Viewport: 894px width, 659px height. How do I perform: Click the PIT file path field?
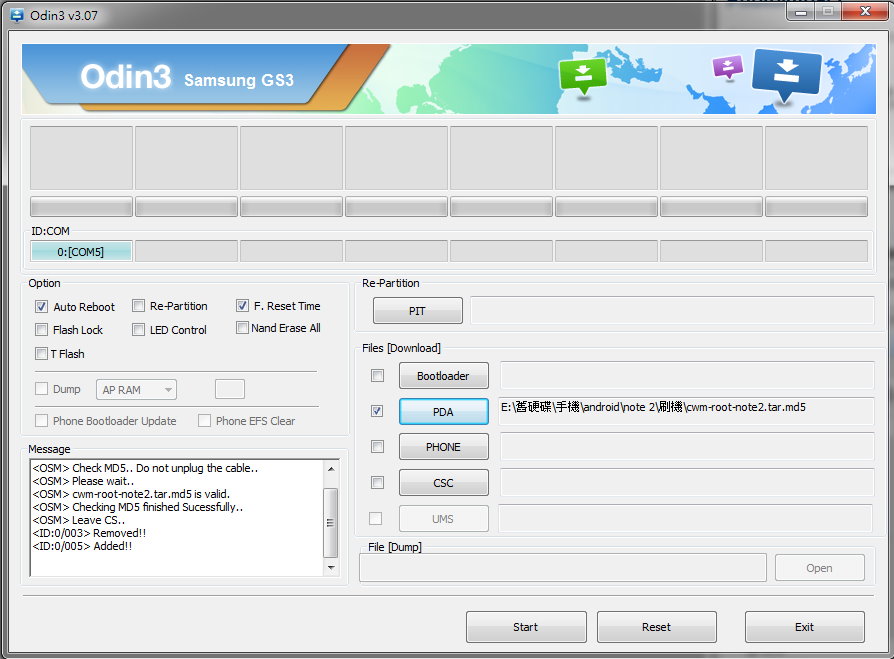point(672,310)
